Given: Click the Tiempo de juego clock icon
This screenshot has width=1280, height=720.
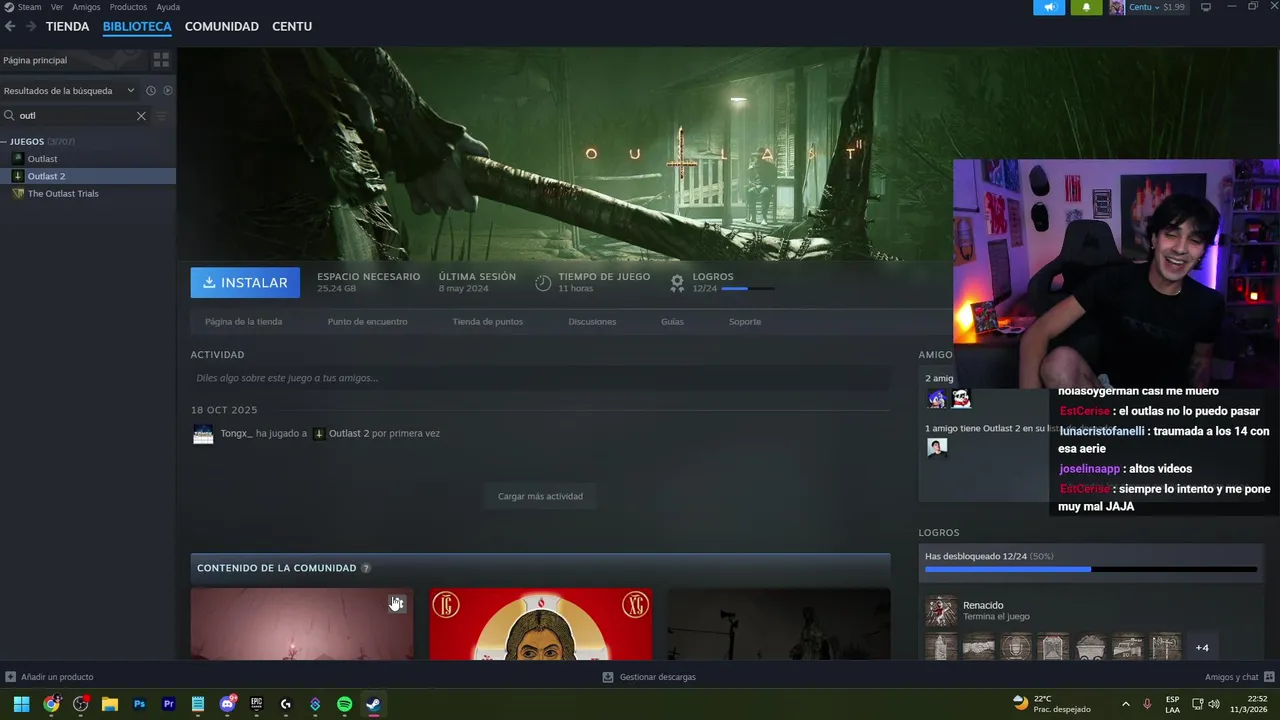Looking at the screenshot, I should pos(543,282).
